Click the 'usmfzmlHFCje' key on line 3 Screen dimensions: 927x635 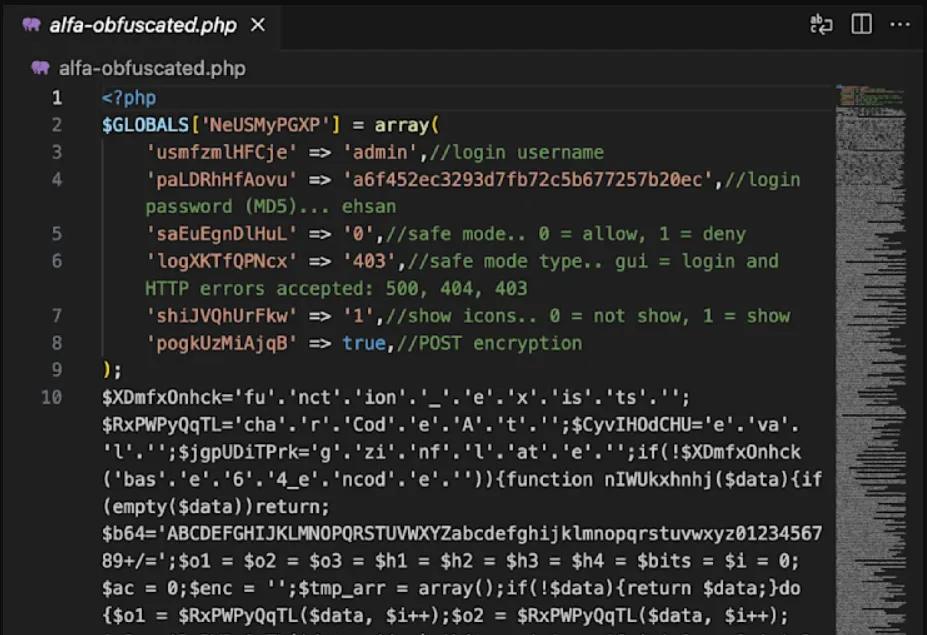pos(222,153)
